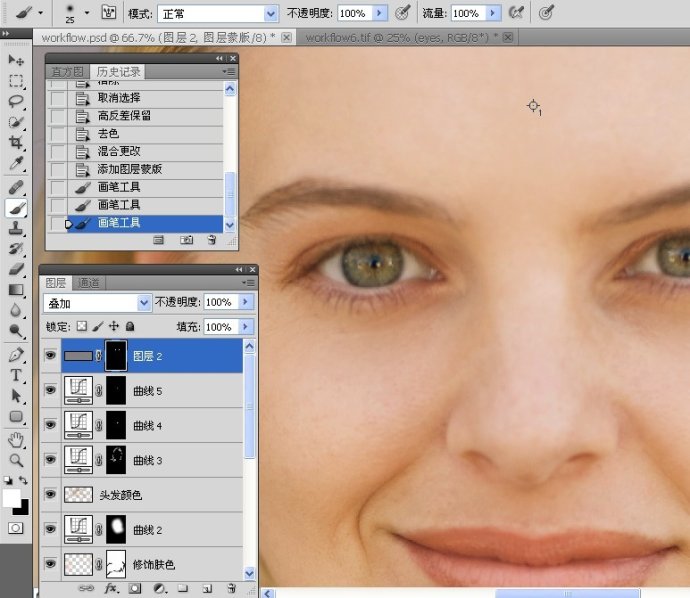Select the Brush tool in toolbox
Screen dimensions: 690x598
coord(16,208)
